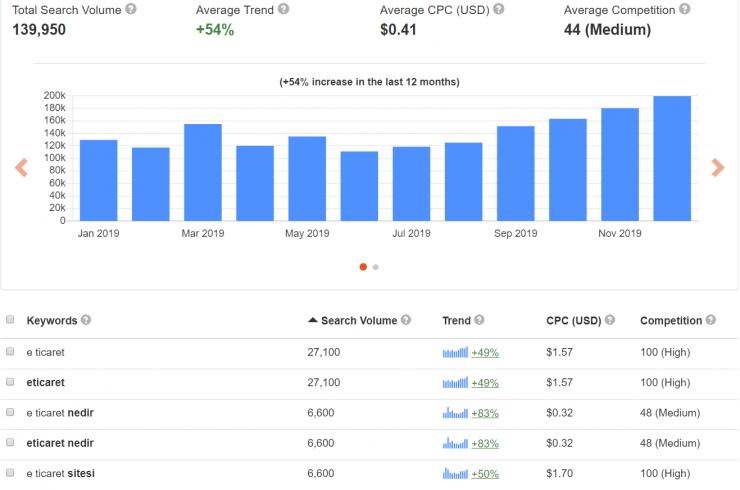
Task: Click the Search Volume sort arrow
Action: (x=312, y=320)
